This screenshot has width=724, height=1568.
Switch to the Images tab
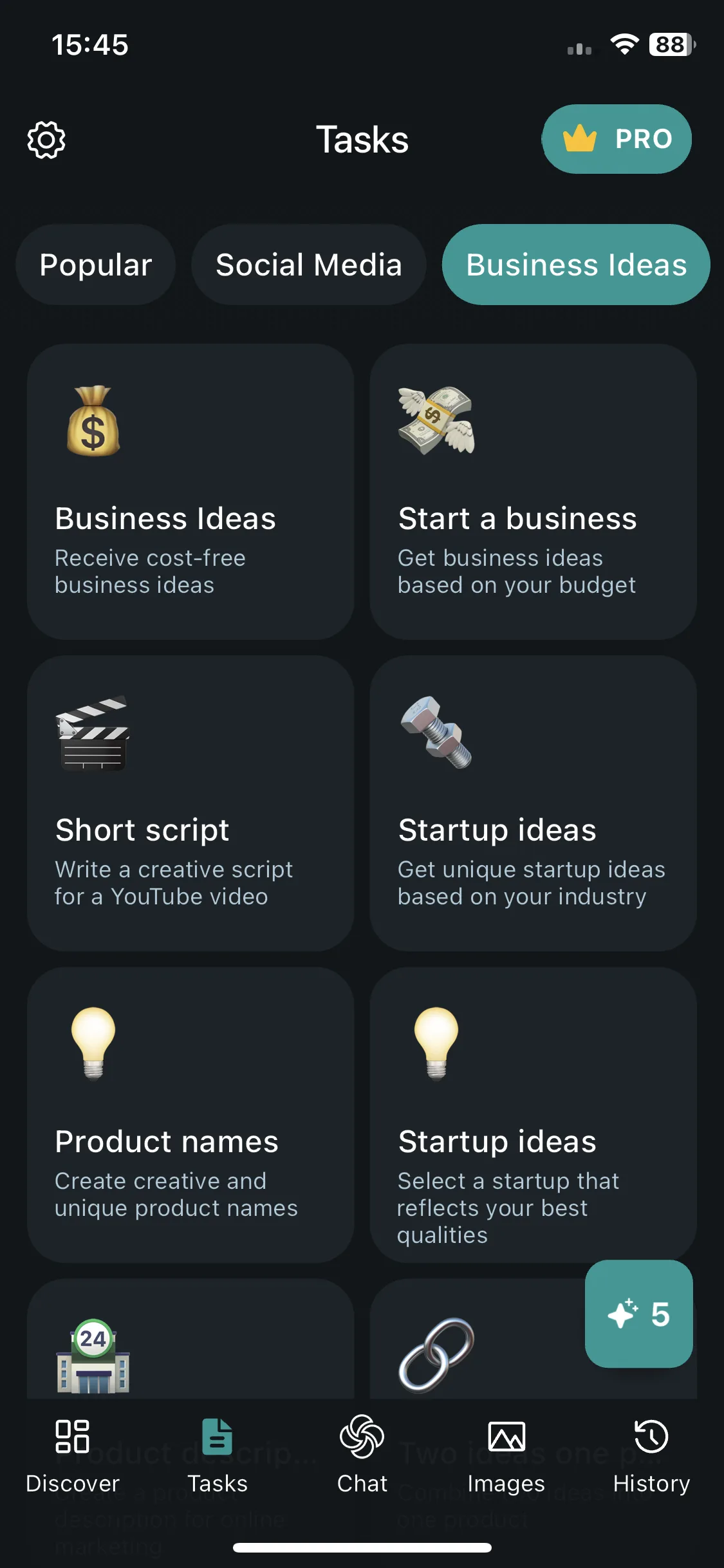506,1456
